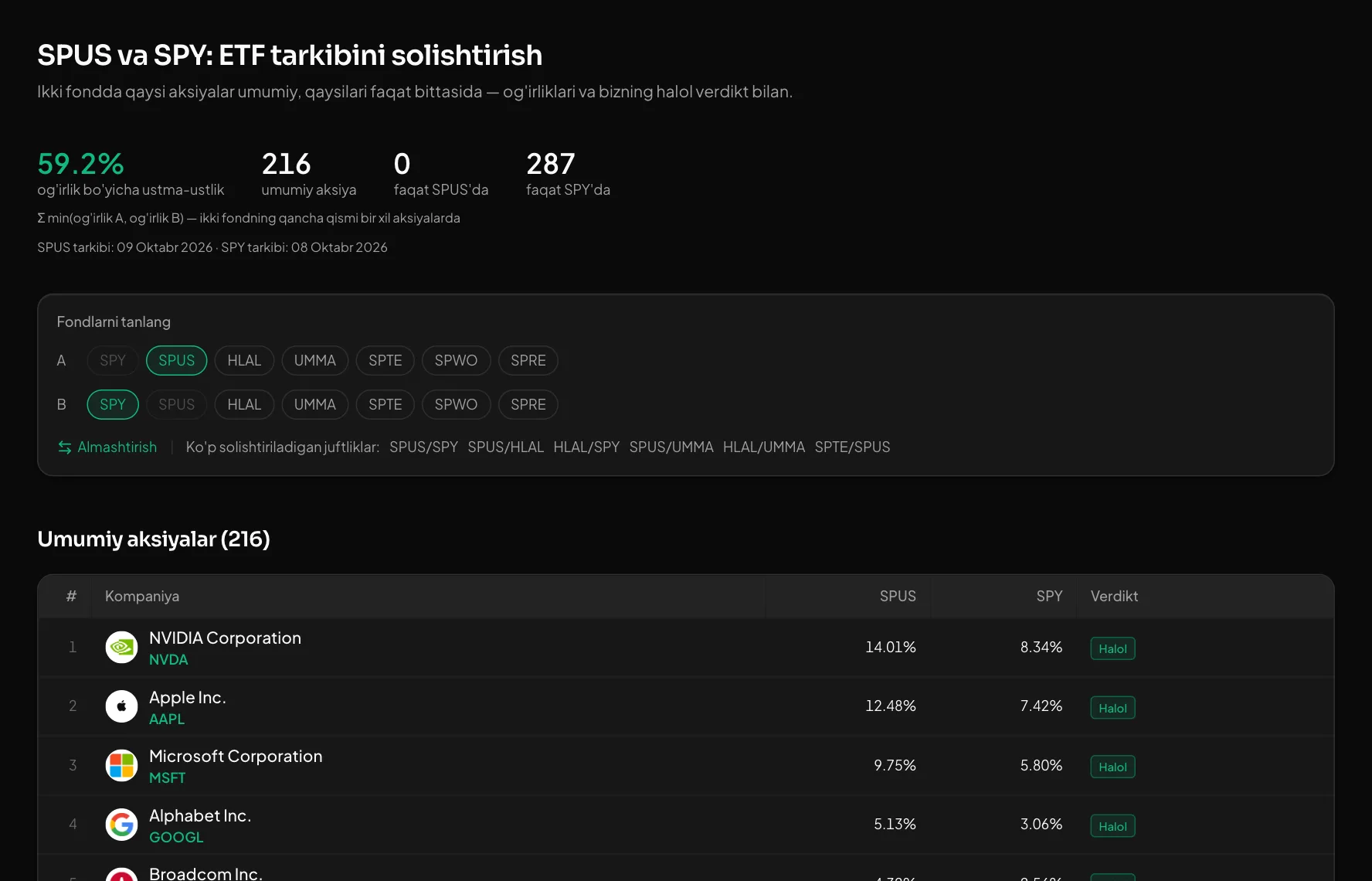
Task: Select SPWO in fund row A
Action: 456,360
